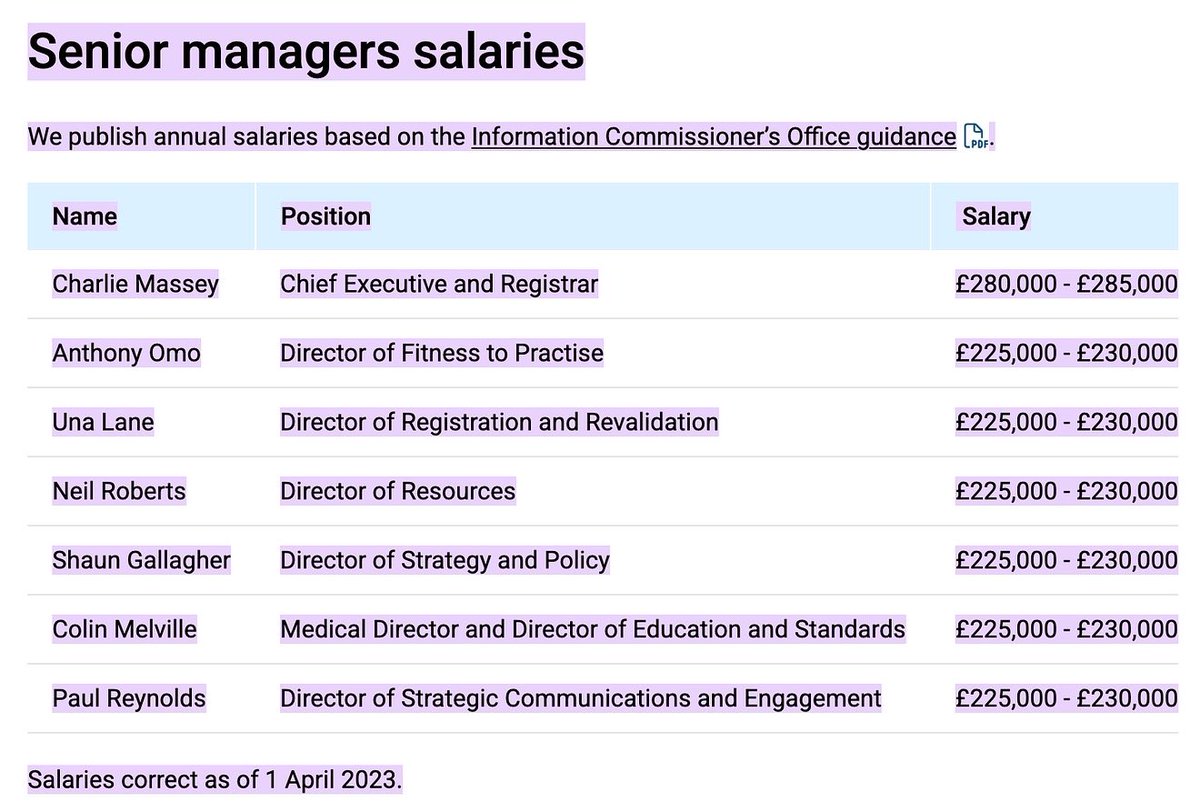The image size is (1200, 812).
Task: Click Director of Registration and Revalidation text
Action: coord(499,422)
